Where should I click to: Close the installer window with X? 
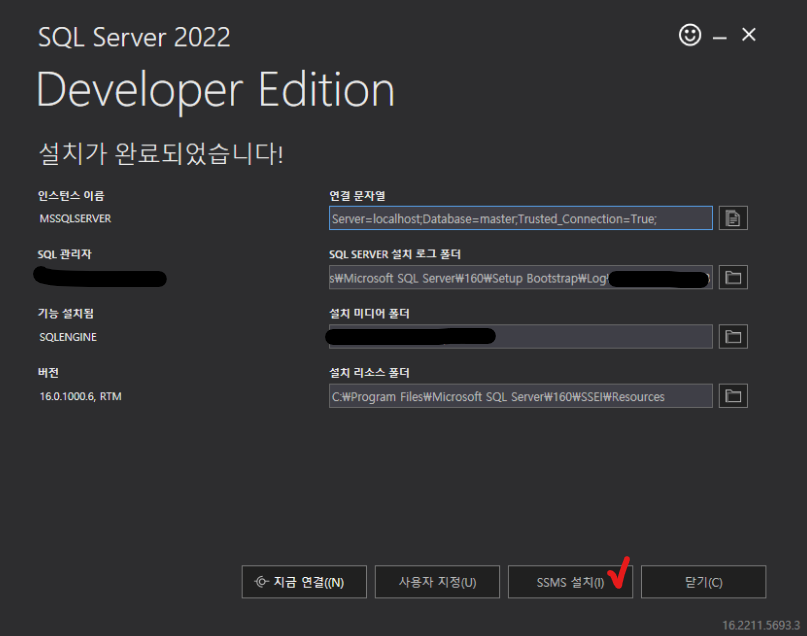point(748,34)
